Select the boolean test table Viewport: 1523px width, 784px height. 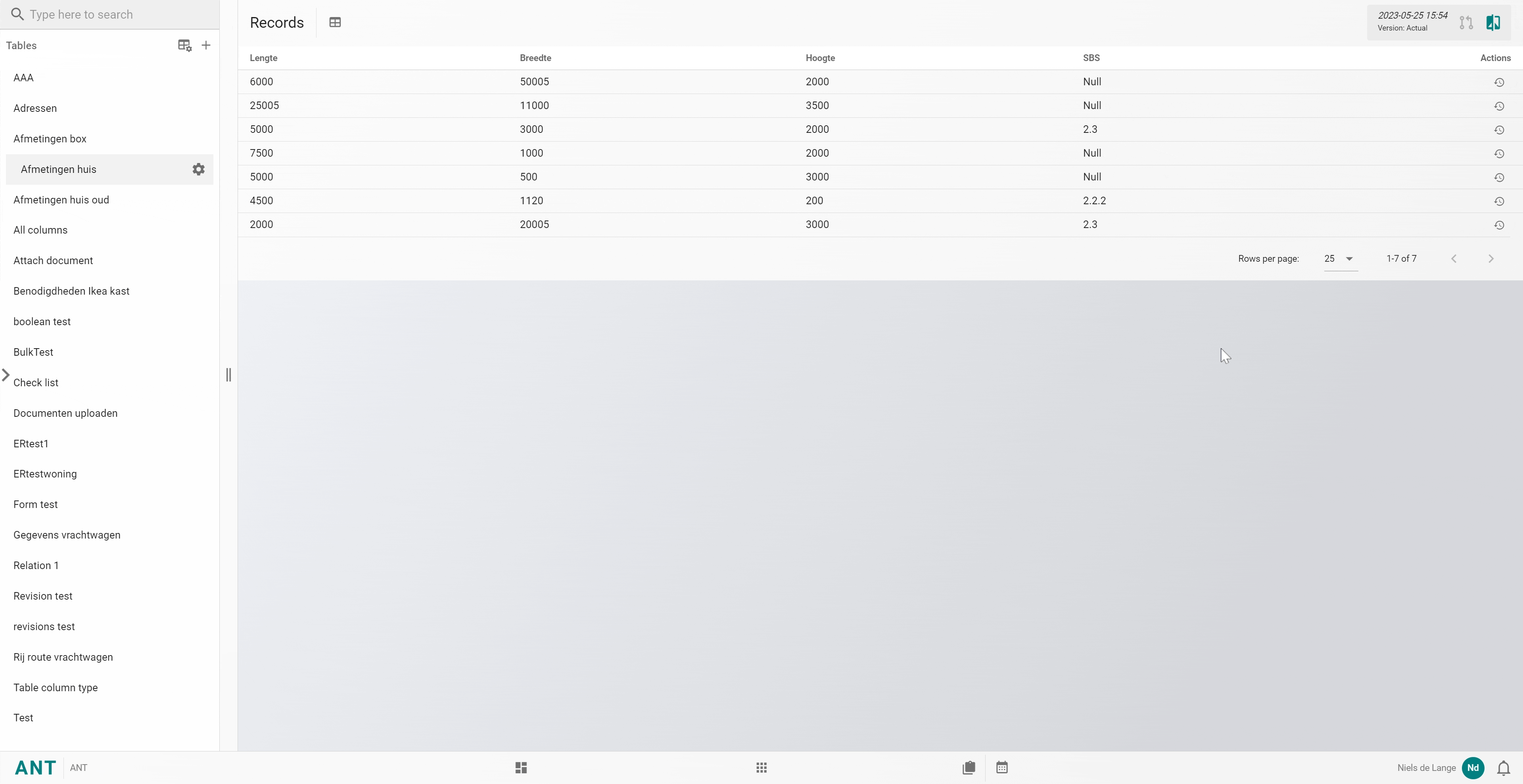click(109, 322)
